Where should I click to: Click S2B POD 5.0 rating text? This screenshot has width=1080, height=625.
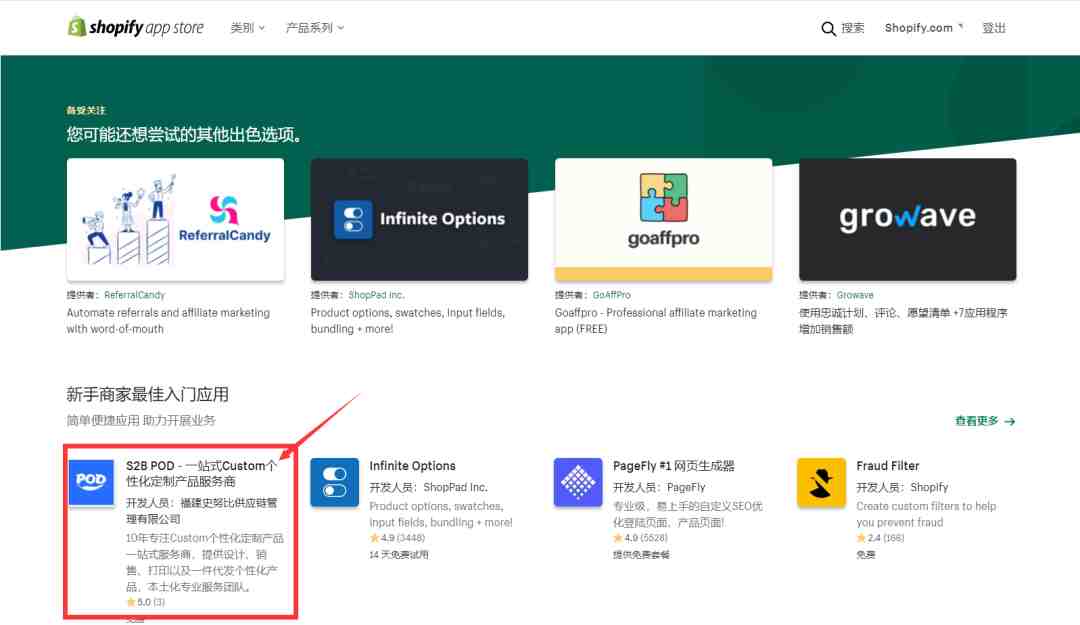145,602
